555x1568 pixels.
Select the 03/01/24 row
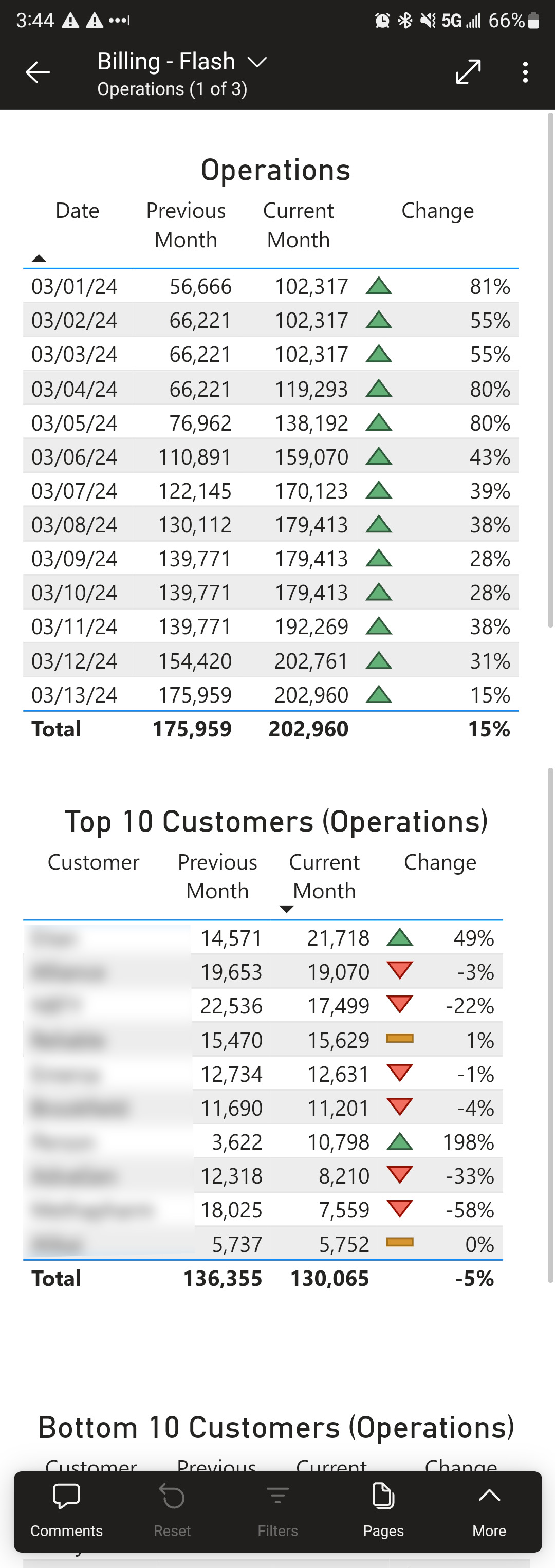[x=271, y=286]
